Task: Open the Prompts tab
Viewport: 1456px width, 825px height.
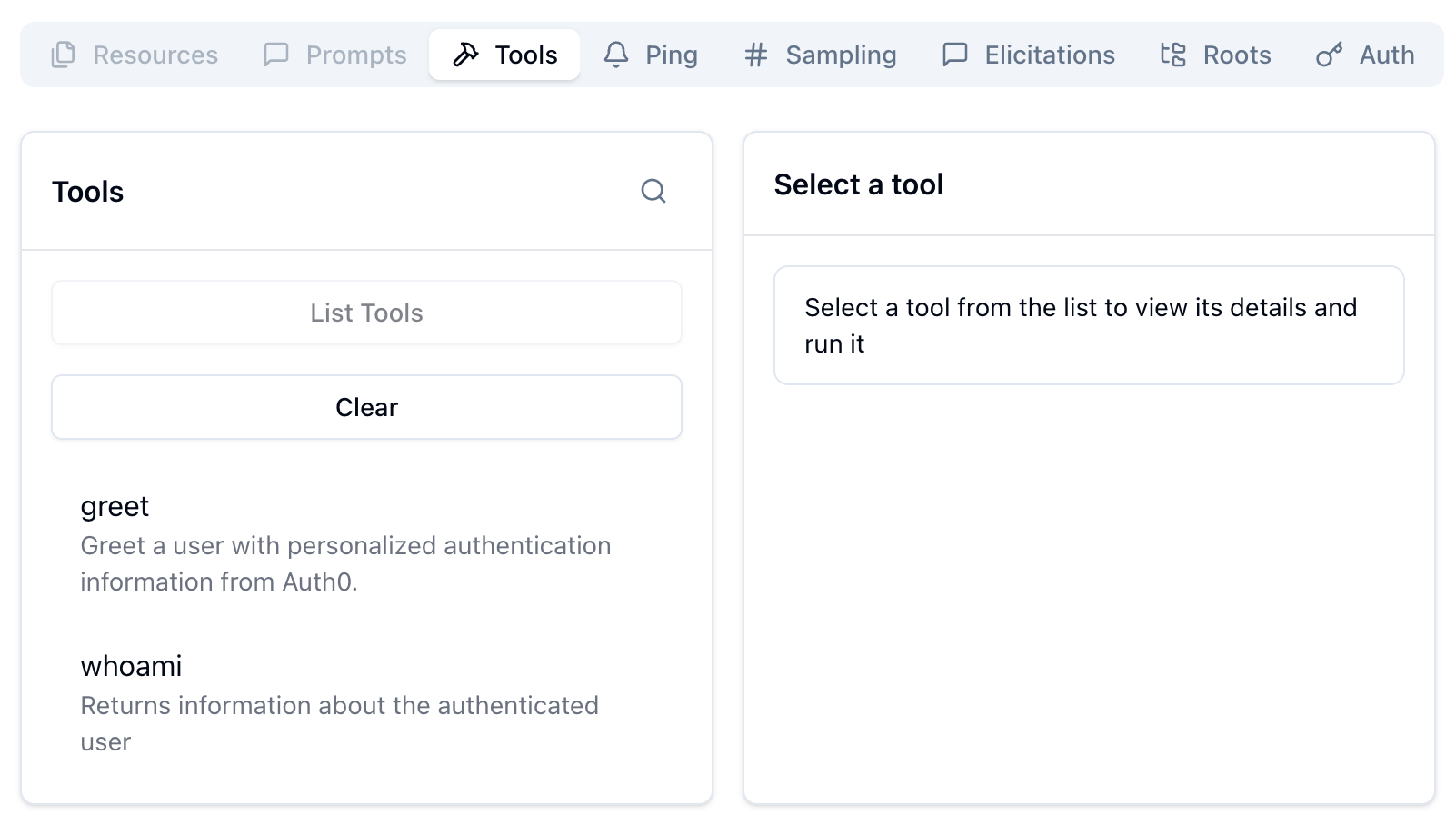Action: (334, 55)
